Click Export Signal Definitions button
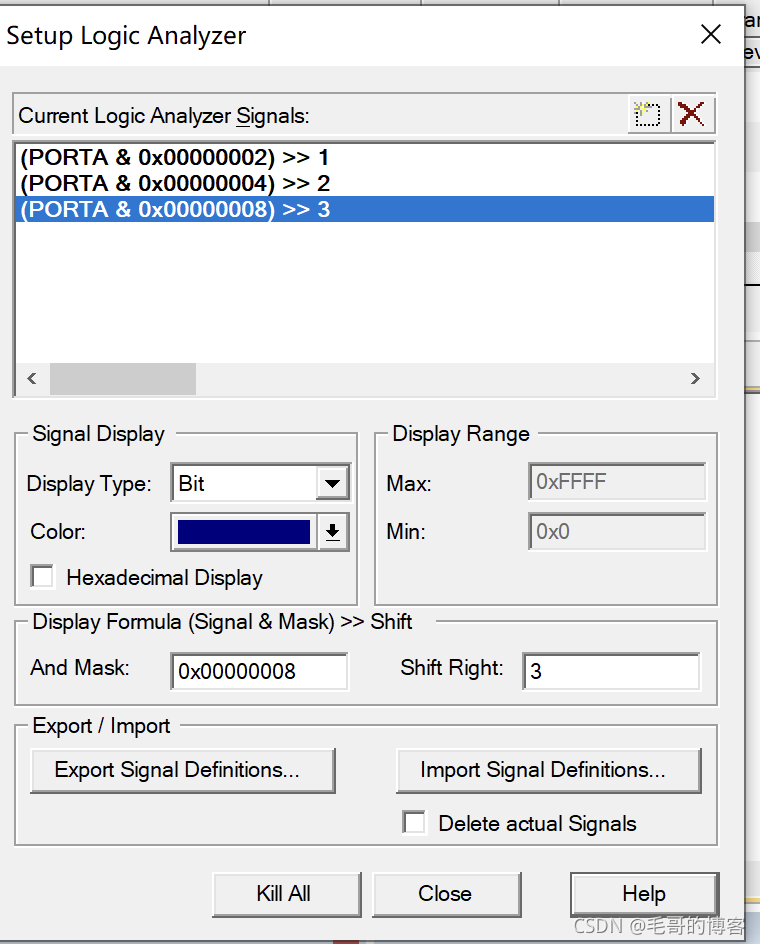Image resolution: width=760 pixels, height=944 pixels. [182, 771]
